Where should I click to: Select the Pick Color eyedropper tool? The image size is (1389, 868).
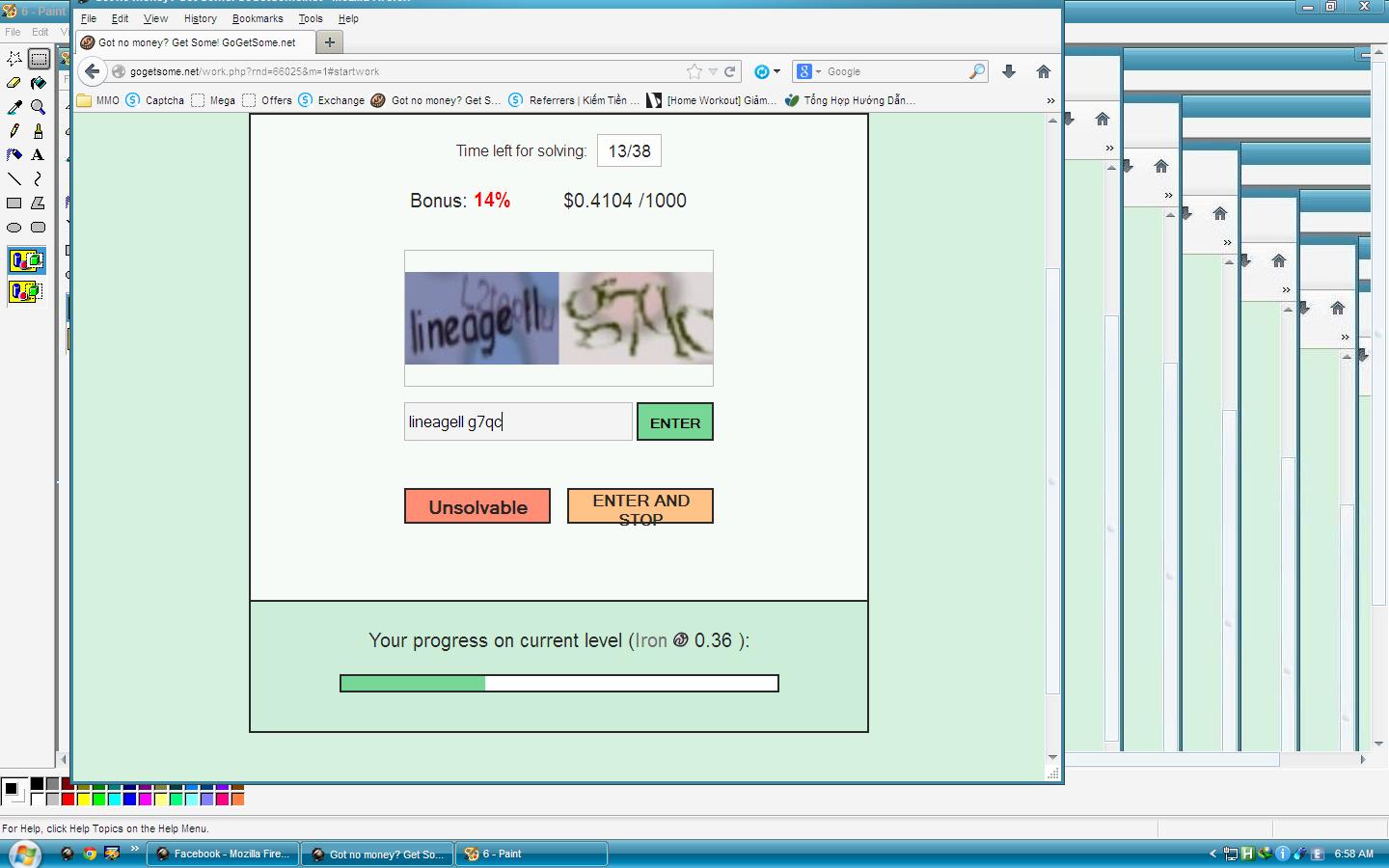(x=14, y=107)
